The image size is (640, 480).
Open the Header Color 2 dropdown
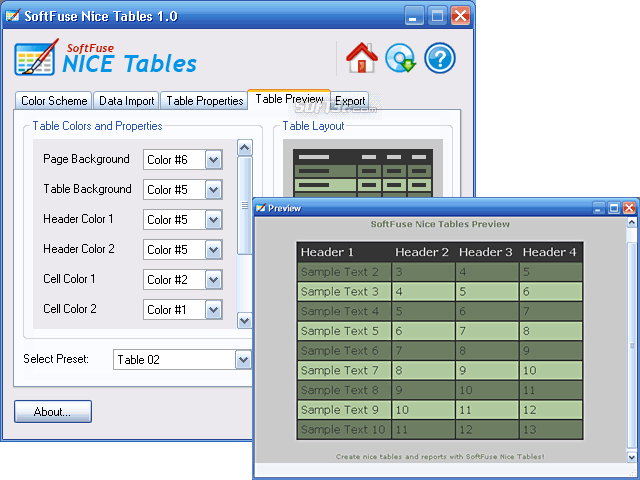coord(214,249)
